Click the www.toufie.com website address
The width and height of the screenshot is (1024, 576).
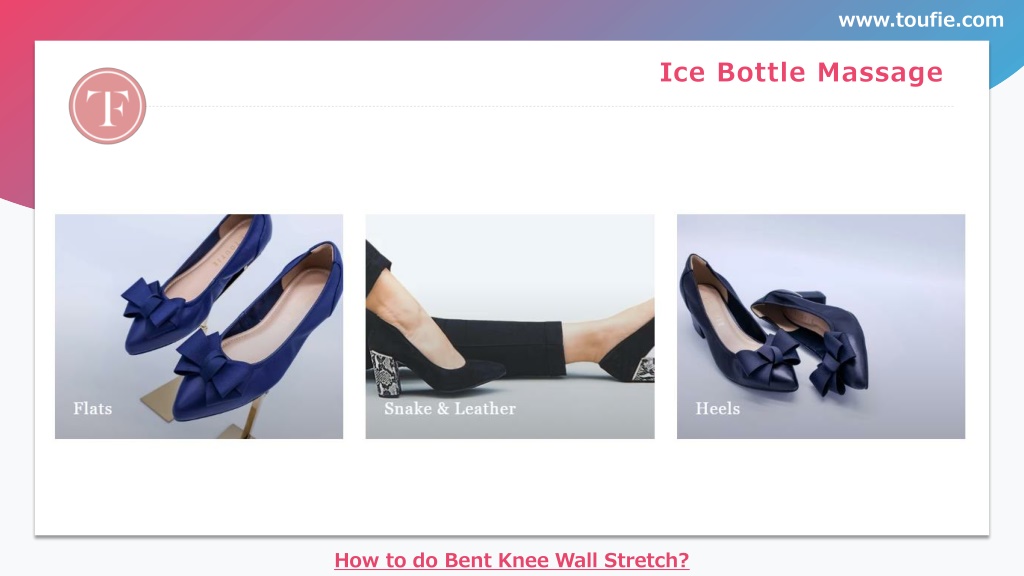(921, 20)
